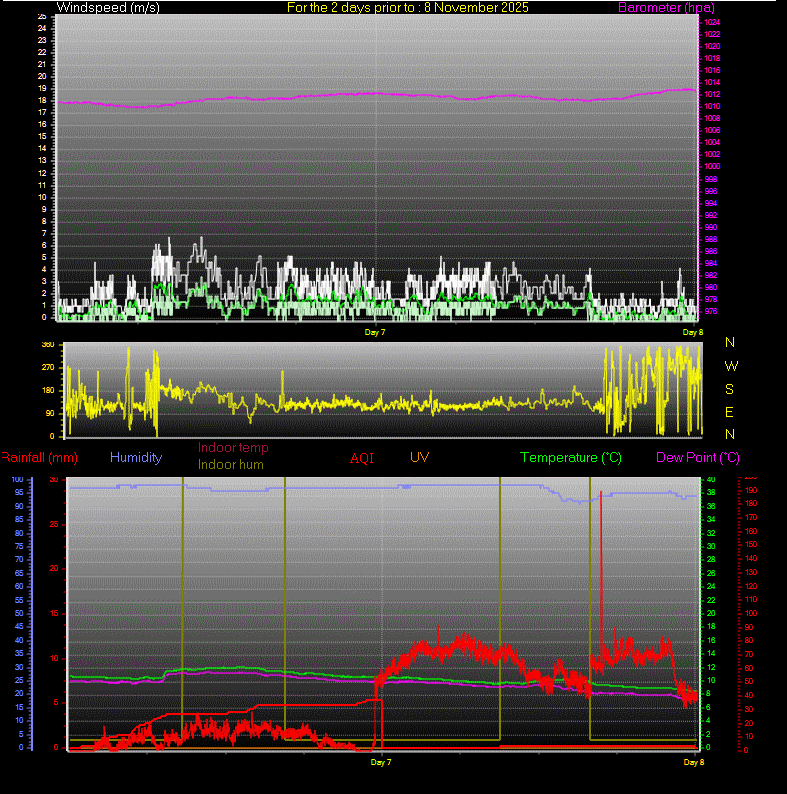Select the Humidity legend label
The image size is (787, 794).
click(136, 457)
